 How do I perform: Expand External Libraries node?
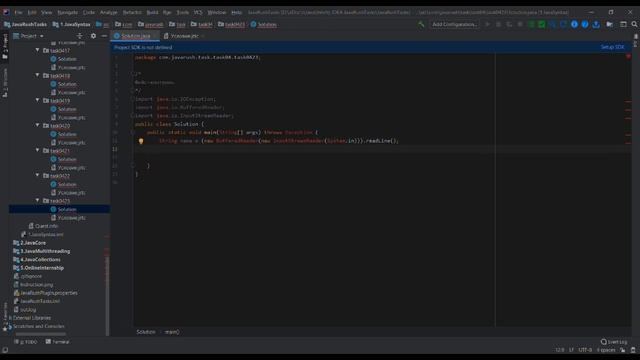30,318
